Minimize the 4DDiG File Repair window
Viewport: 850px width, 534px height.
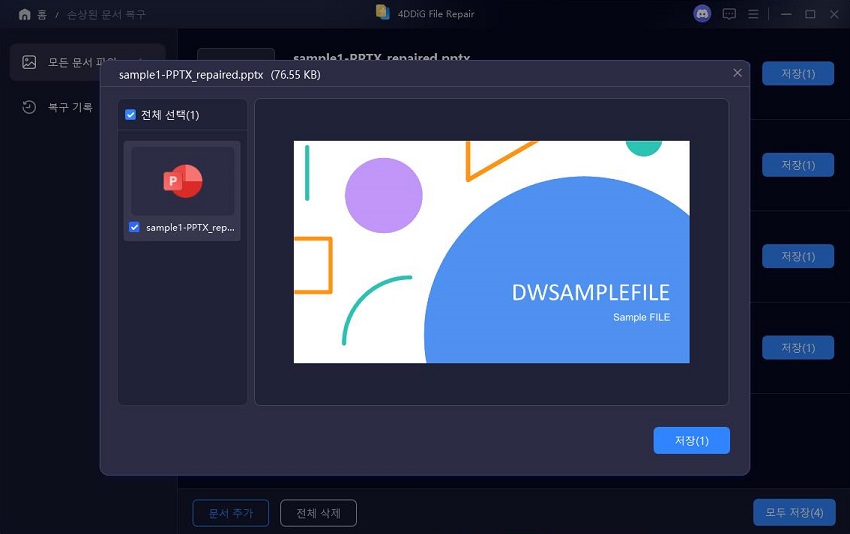(x=786, y=14)
